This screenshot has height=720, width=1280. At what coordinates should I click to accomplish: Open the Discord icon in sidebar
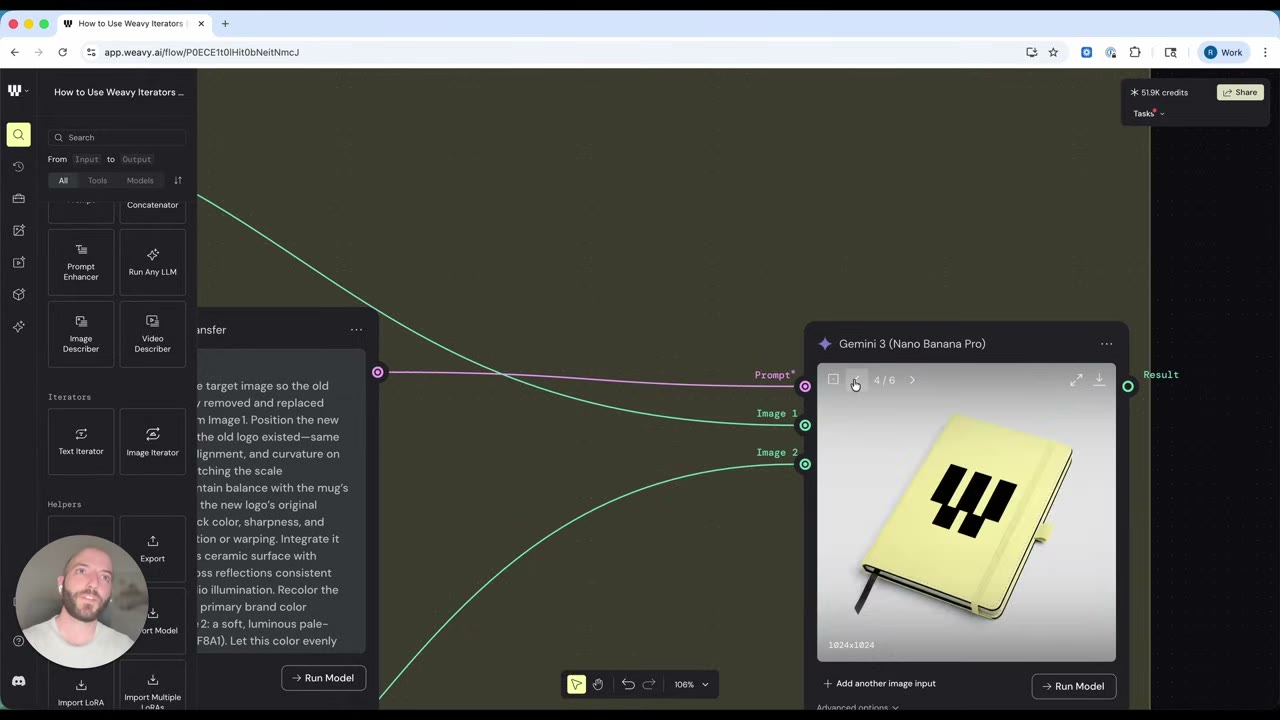pyautogui.click(x=18, y=681)
